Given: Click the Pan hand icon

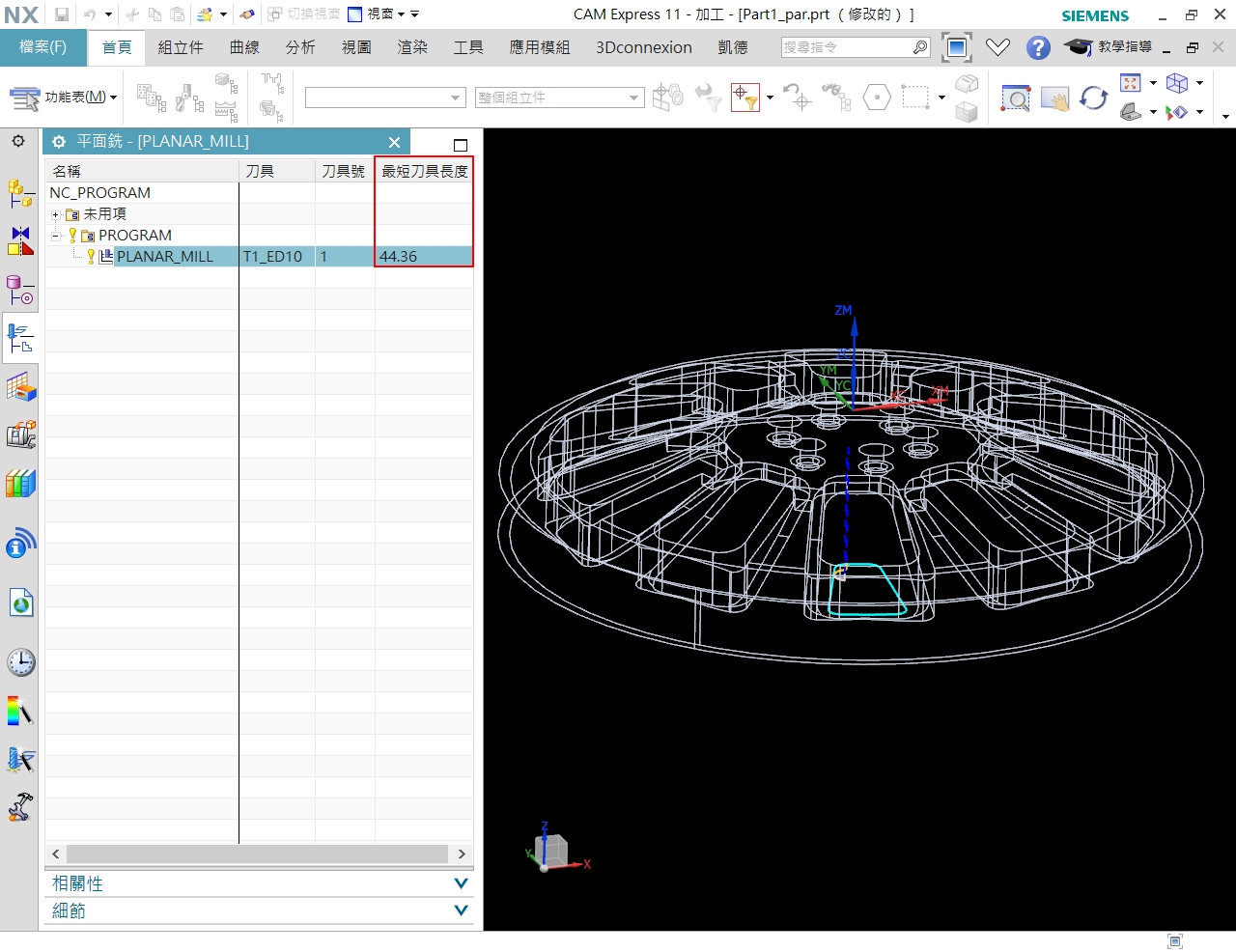Looking at the screenshot, I should tap(1054, 98).
